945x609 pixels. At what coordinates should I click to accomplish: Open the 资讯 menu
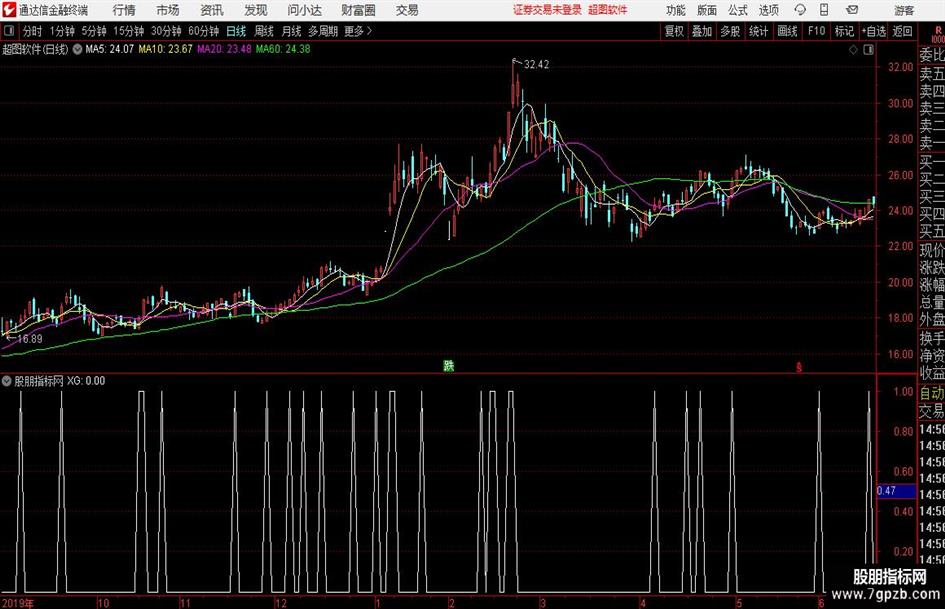click(212, 10)
